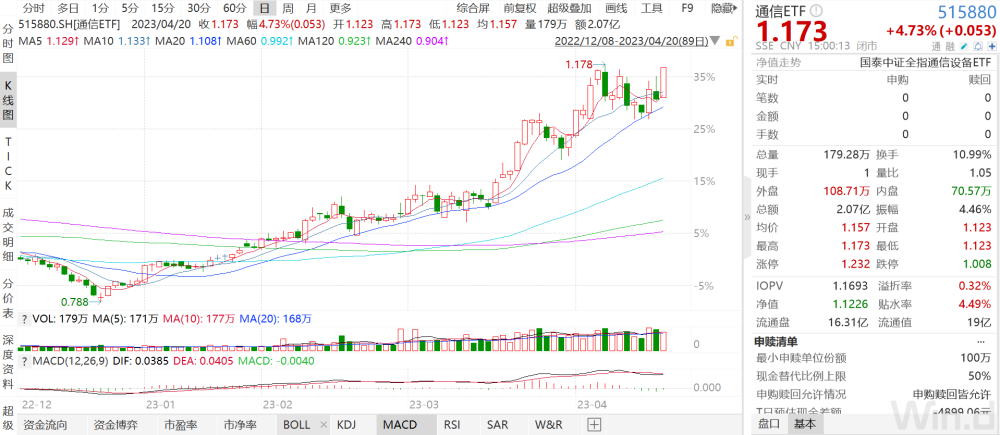Click the 净值走势 row label
The height and width of the screenshot is (435, 1000).
[x=779, y=63]
